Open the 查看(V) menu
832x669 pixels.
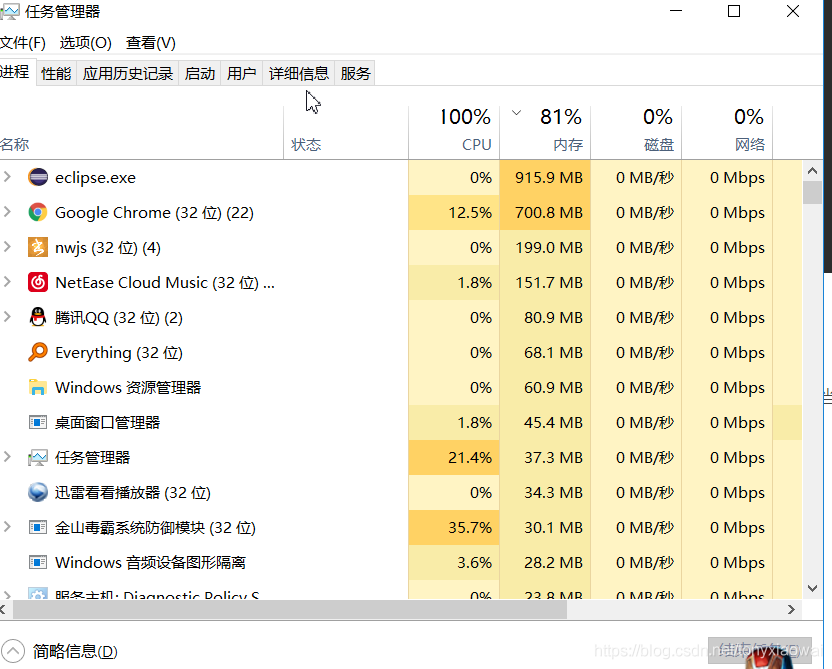click(x=151, y=42)
